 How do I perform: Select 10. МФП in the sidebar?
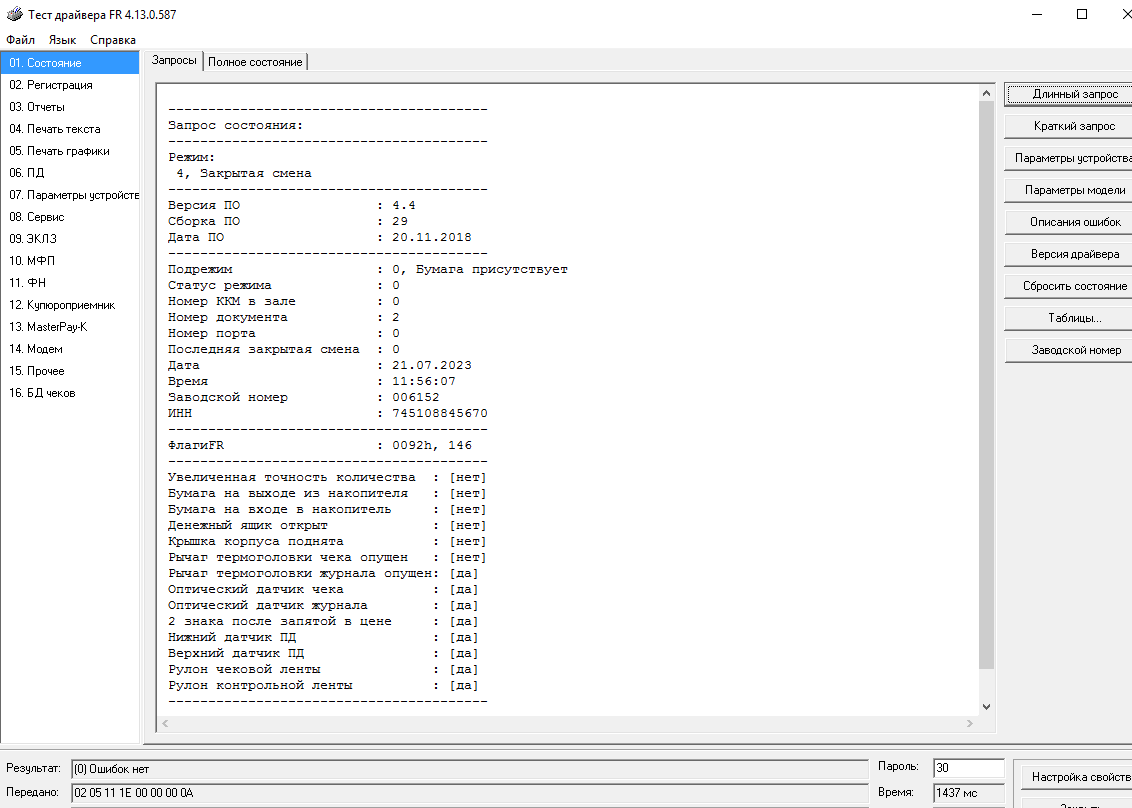click(70, 261)
